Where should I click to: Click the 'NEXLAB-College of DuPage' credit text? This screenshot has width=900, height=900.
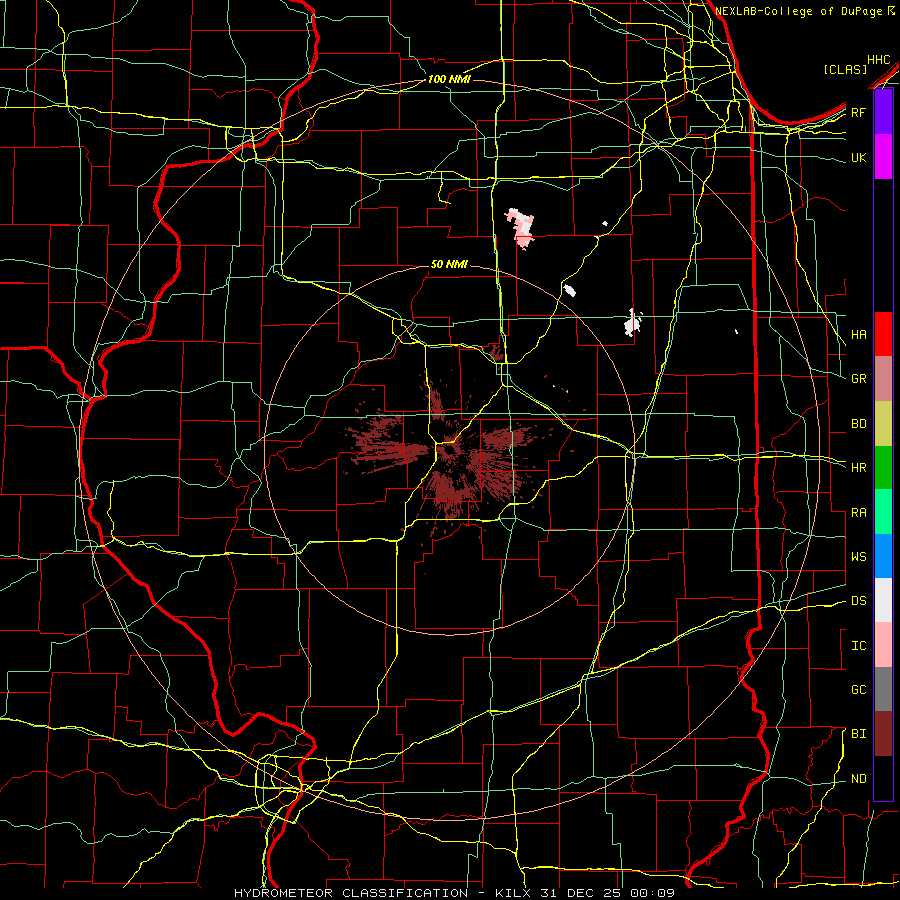coord(798,11)
